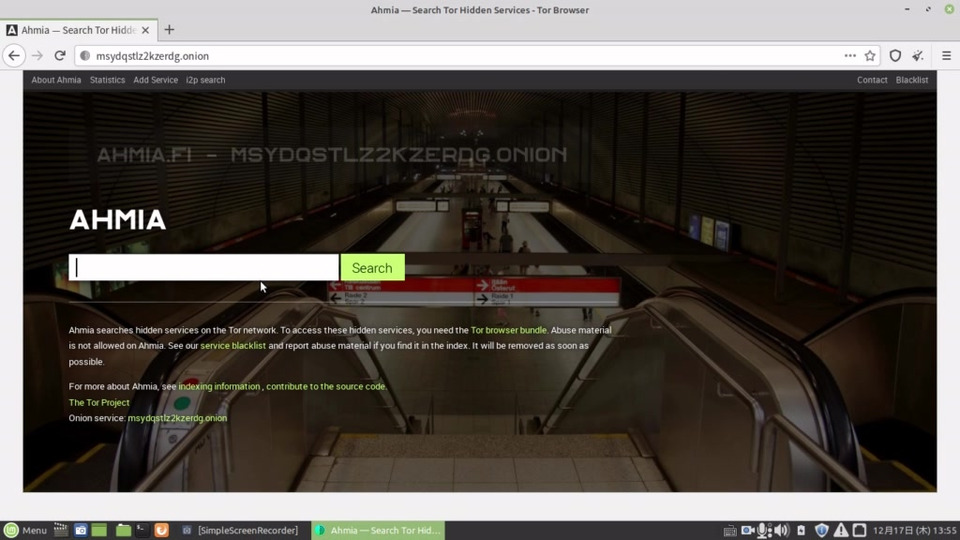This screenshot has height=540, width=960.
Task: Launch the screenshot camera app from taskbar
Action: (x=80, y=530)
